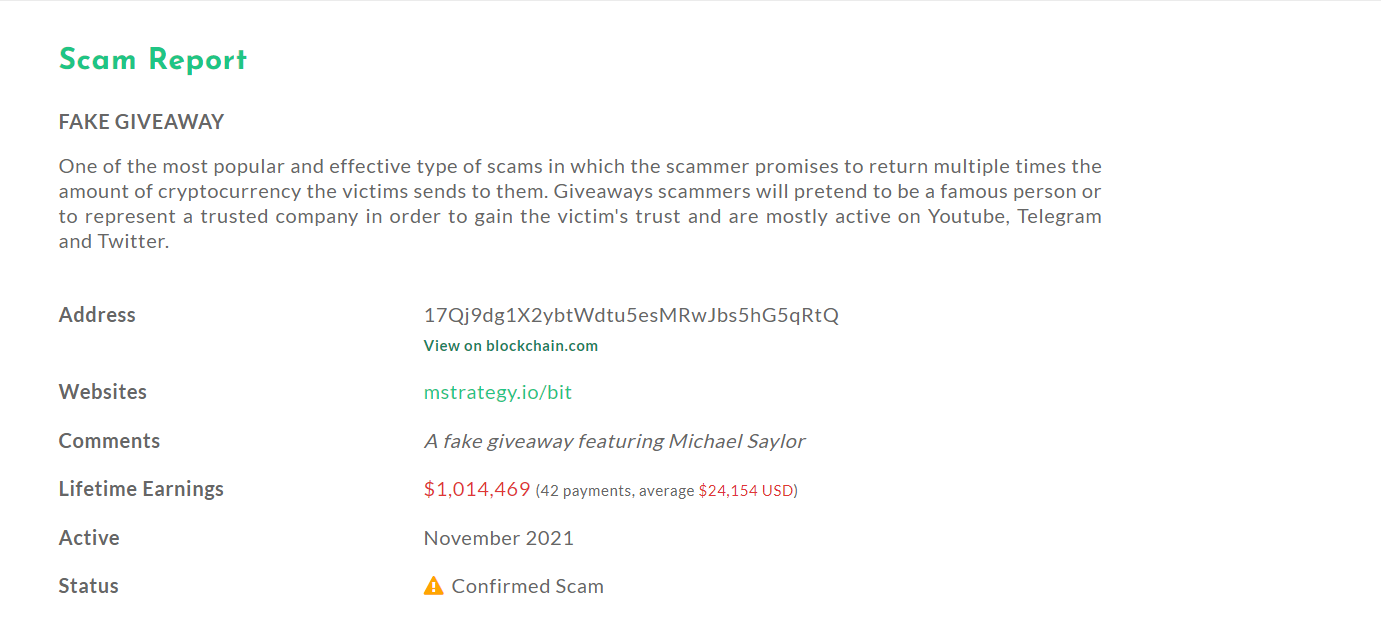The height and width of the screenshot is (641, 1381).
Task: Click the November 2021 active date
Action: click(499, 538)
